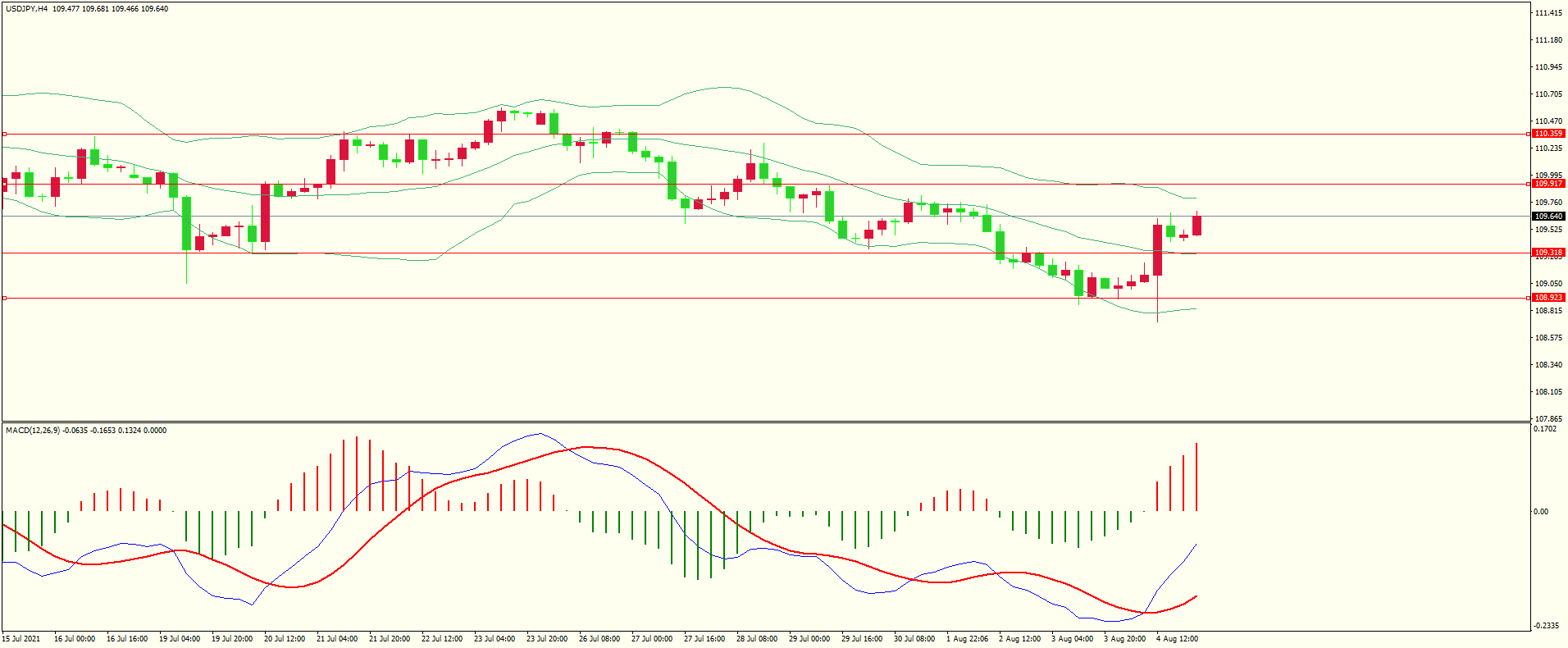Click the MACD(12,26,9) indicator label

pos(32,431)
